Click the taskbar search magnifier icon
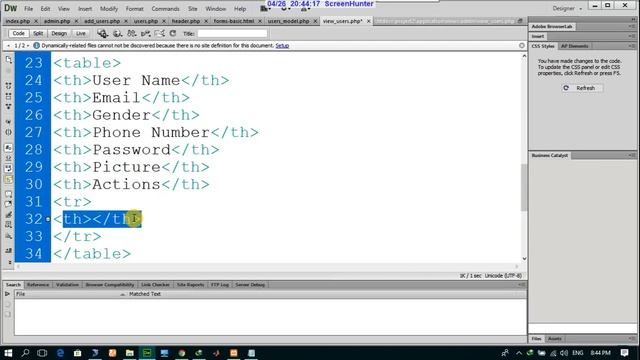The image size is (640, 360). coord(25,353)
